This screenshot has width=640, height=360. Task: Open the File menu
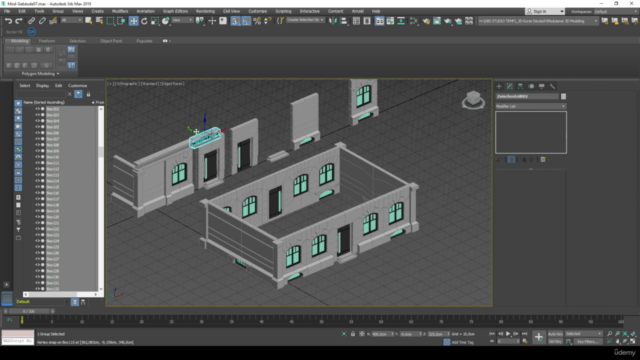click(7, 11)
